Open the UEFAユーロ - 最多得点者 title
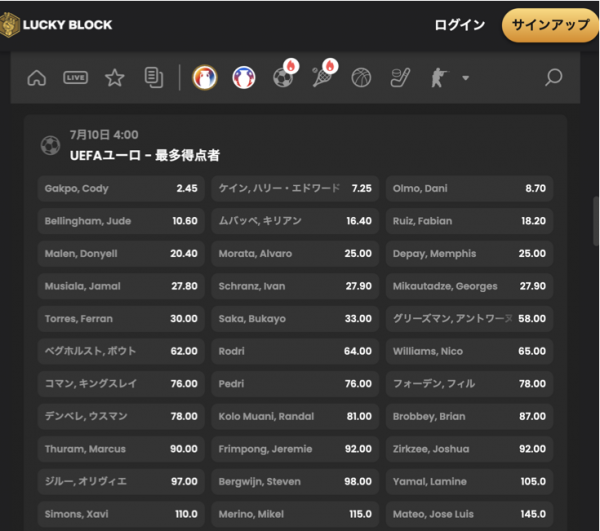 pos(145,155)
